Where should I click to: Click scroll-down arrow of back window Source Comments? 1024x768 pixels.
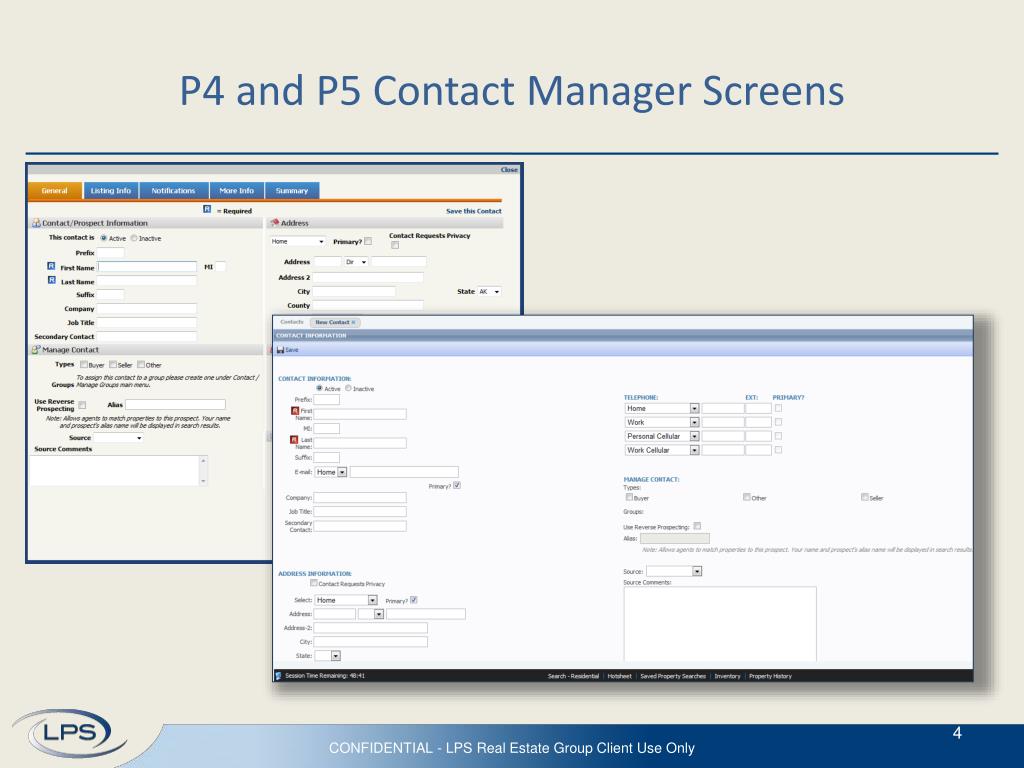[203, 481]
